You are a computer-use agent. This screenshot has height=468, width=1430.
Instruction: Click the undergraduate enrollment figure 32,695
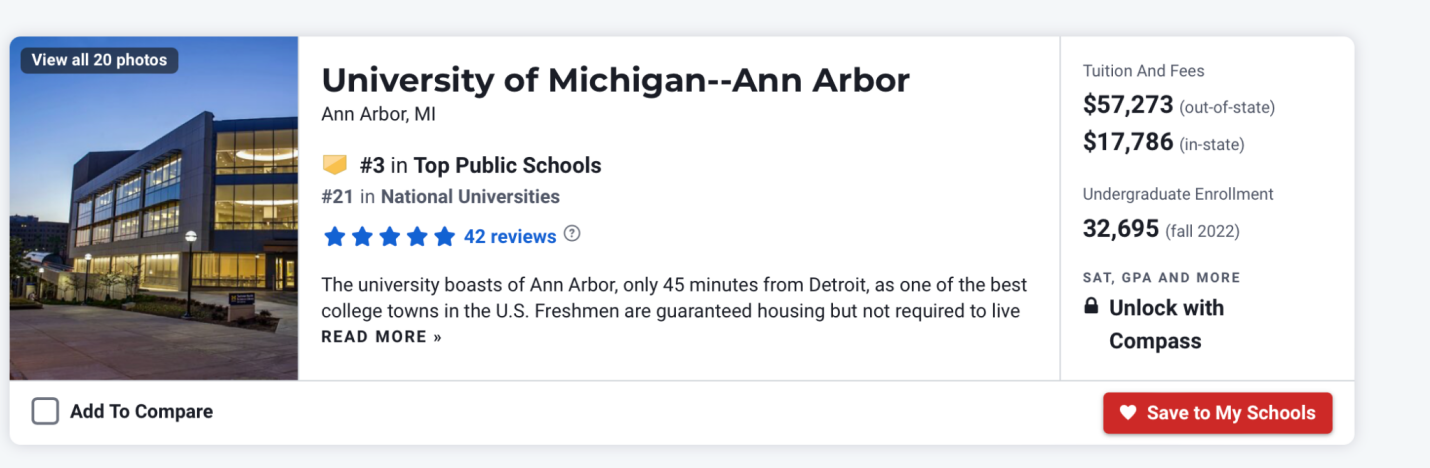(1121, 229)
